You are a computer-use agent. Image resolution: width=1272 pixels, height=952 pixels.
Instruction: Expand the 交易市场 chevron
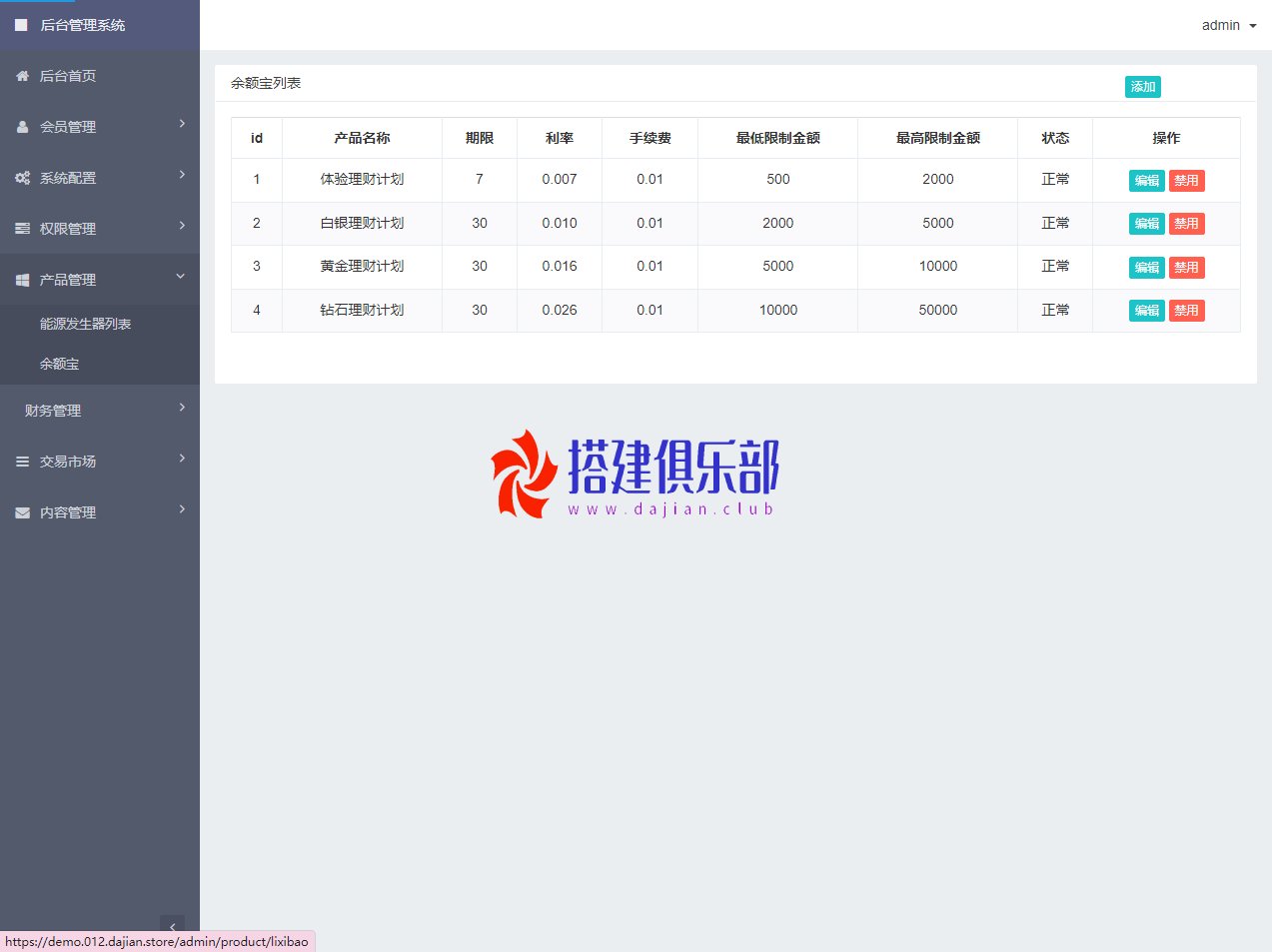[x=182, y=459]
